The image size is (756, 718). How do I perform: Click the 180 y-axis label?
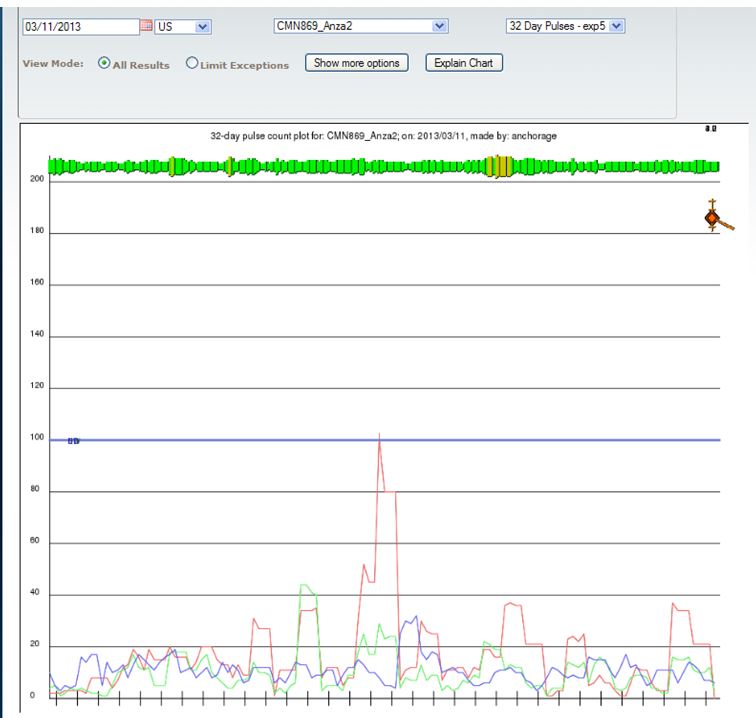[x=37, y=230]
